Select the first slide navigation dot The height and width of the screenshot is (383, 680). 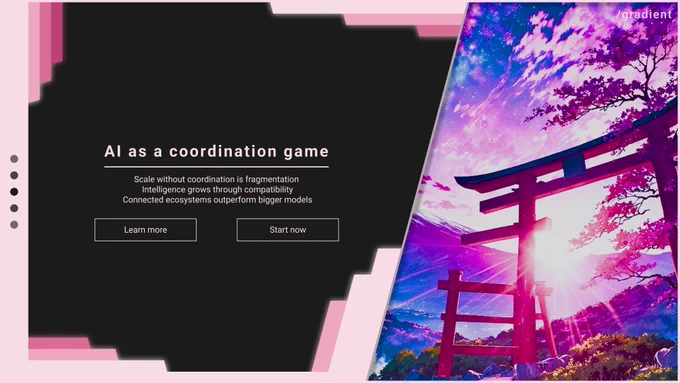(14, 159)
